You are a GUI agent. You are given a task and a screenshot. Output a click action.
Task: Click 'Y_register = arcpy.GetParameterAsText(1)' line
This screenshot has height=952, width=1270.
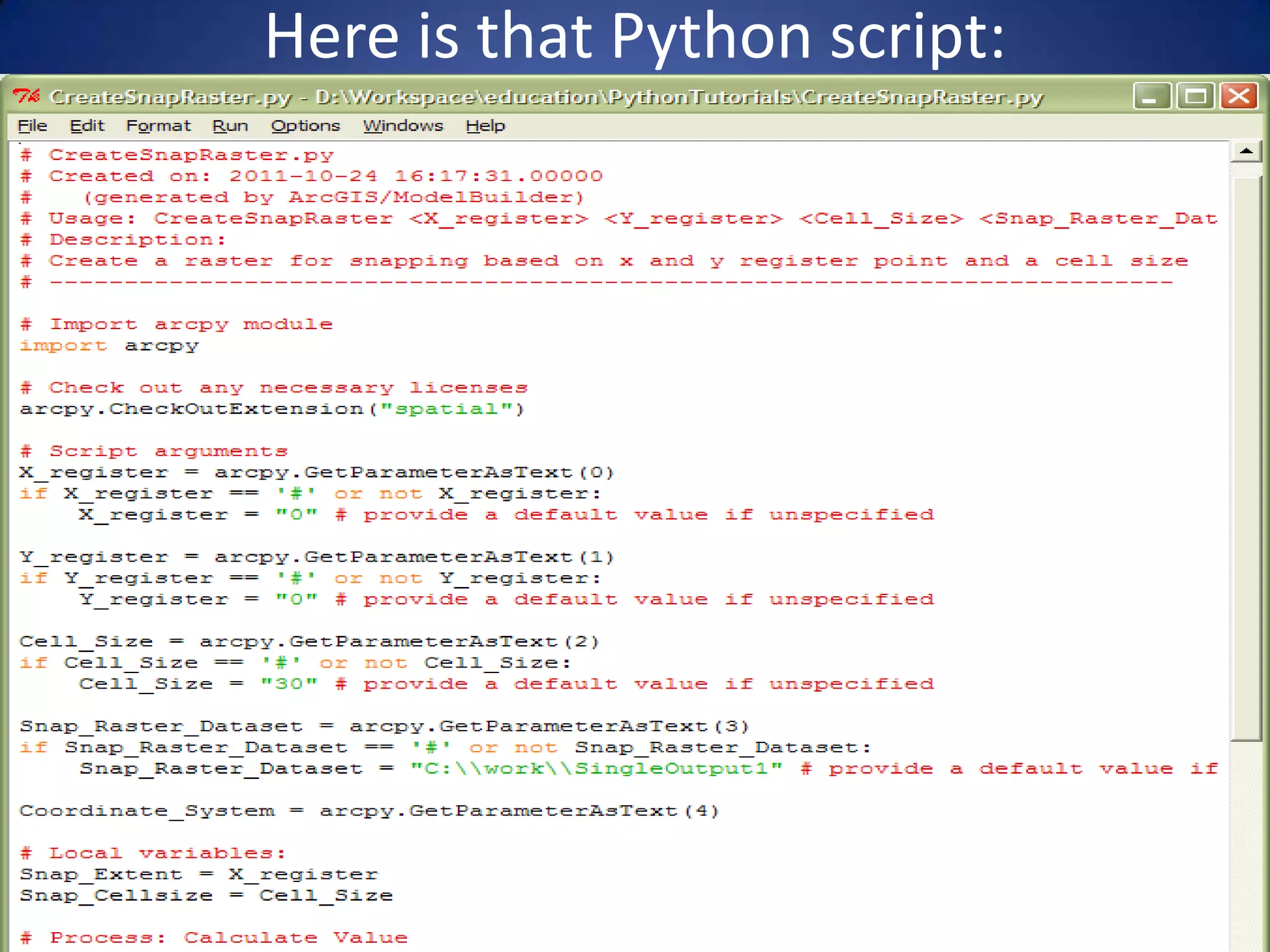(317, 557)
